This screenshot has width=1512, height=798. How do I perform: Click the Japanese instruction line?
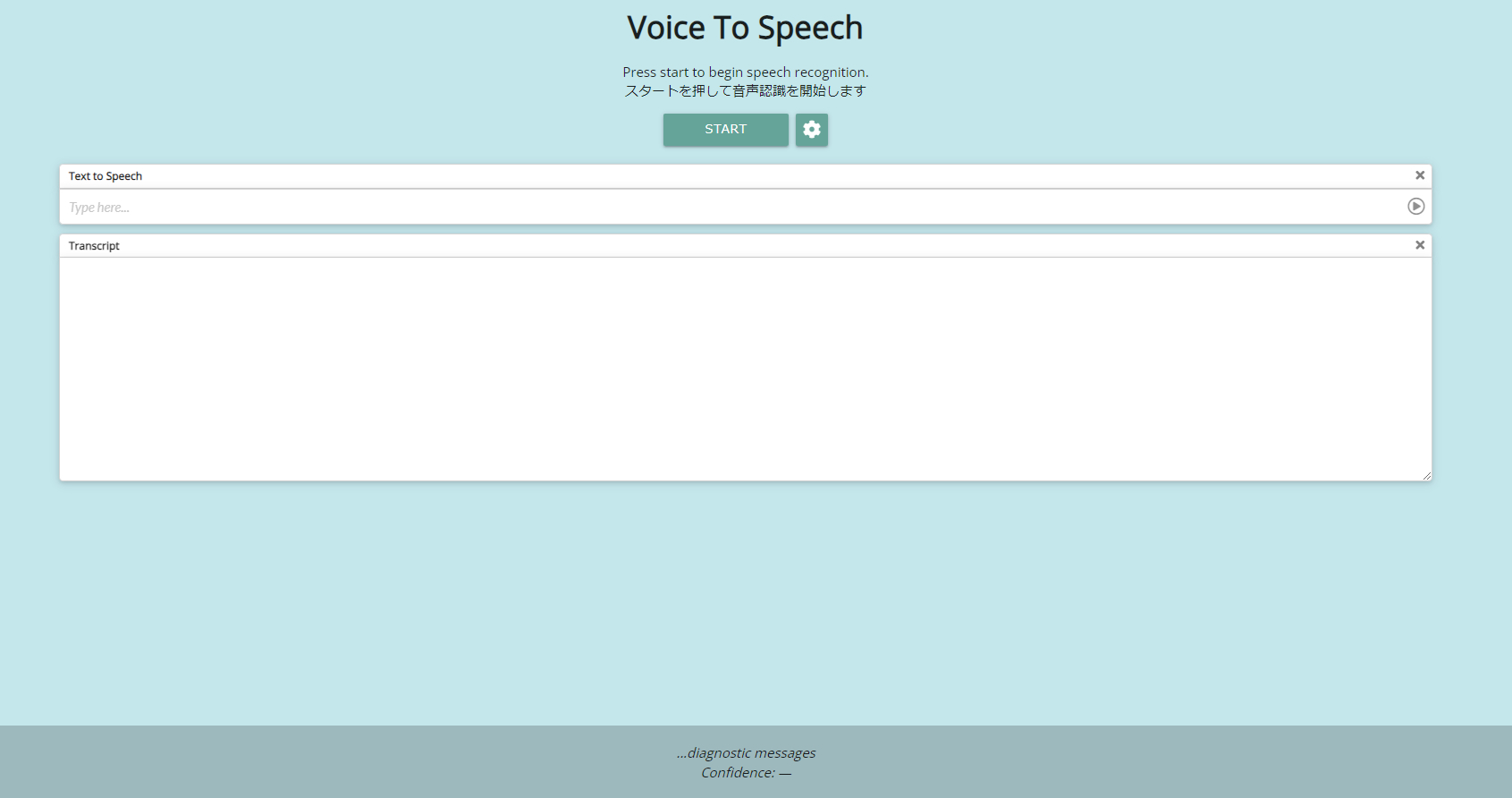[x=745, y=91]
